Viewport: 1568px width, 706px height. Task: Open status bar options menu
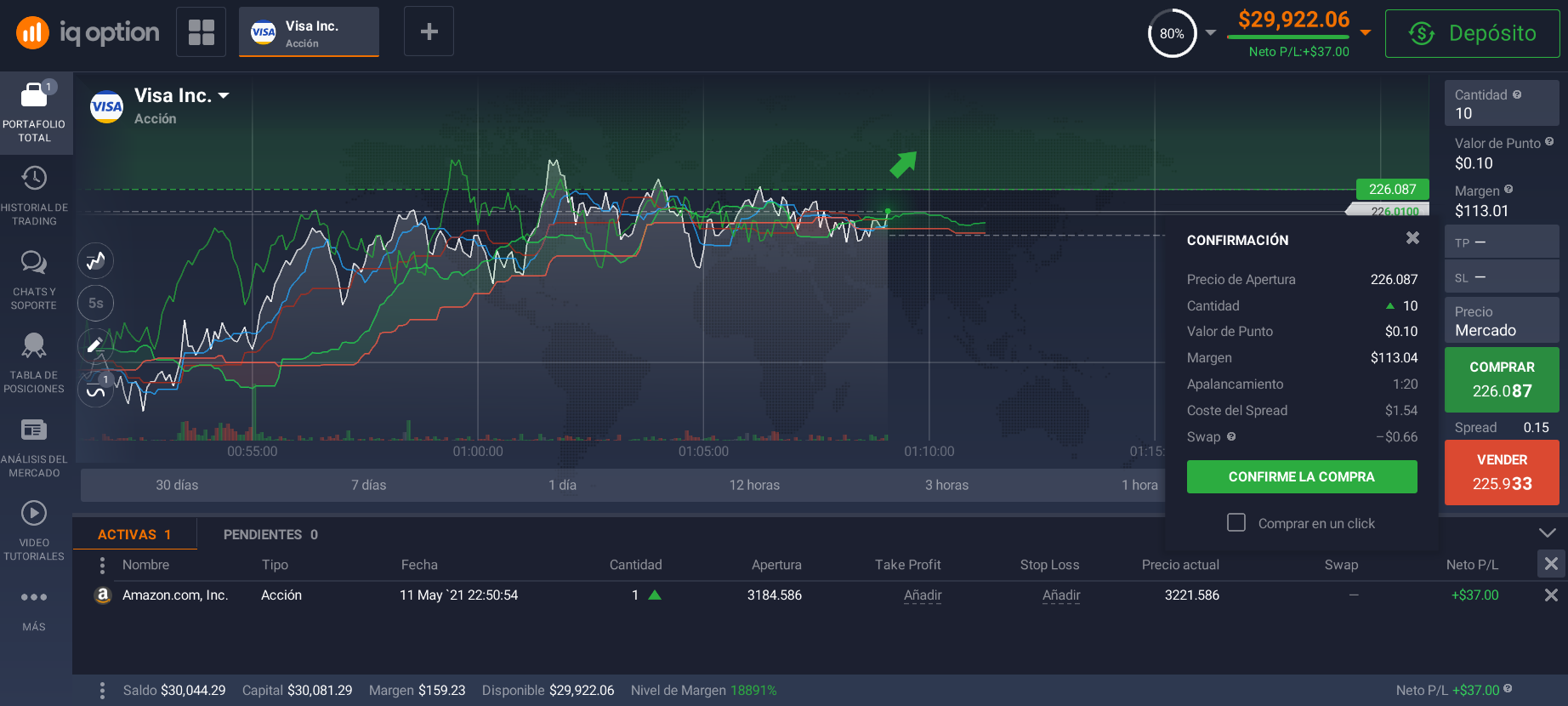(x=102, y=691)
